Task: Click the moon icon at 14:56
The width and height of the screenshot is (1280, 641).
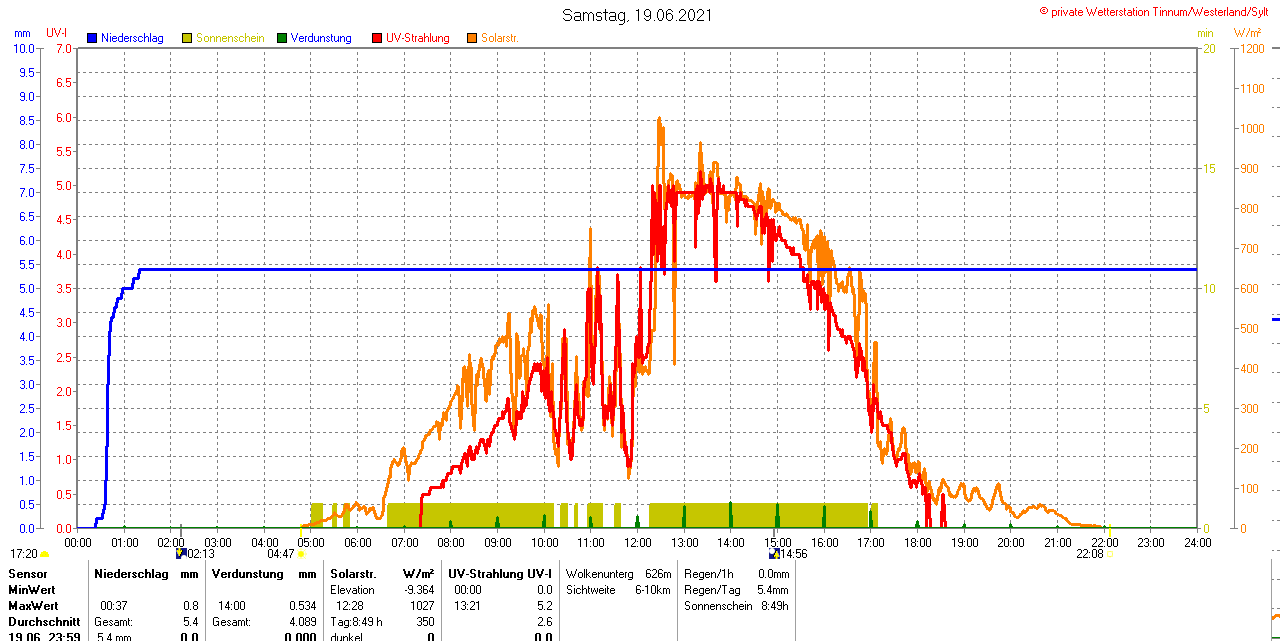Action: pos(773,553)
